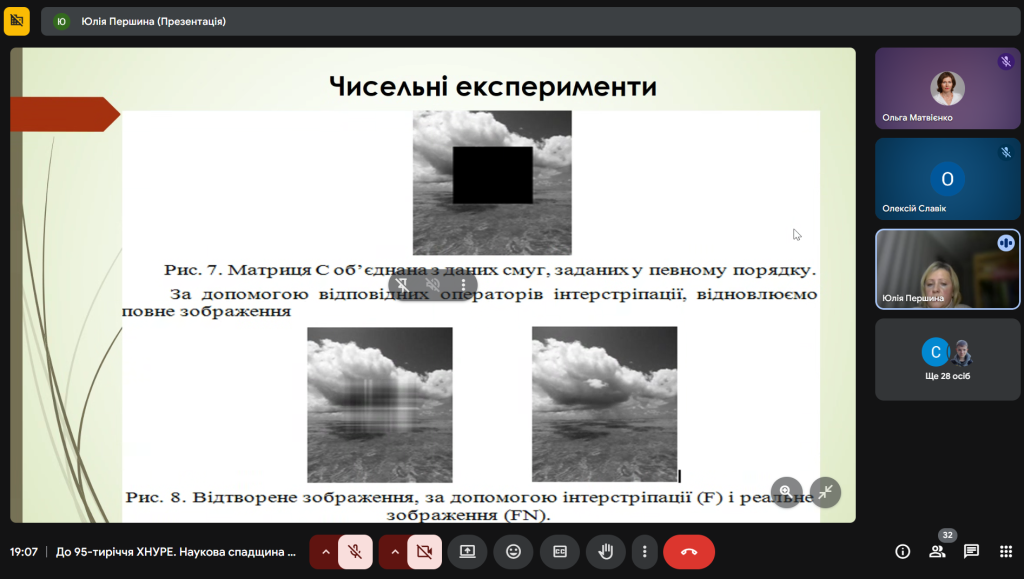
Task: Open the Activities grid icon
Action: (x=1005, y=551)
